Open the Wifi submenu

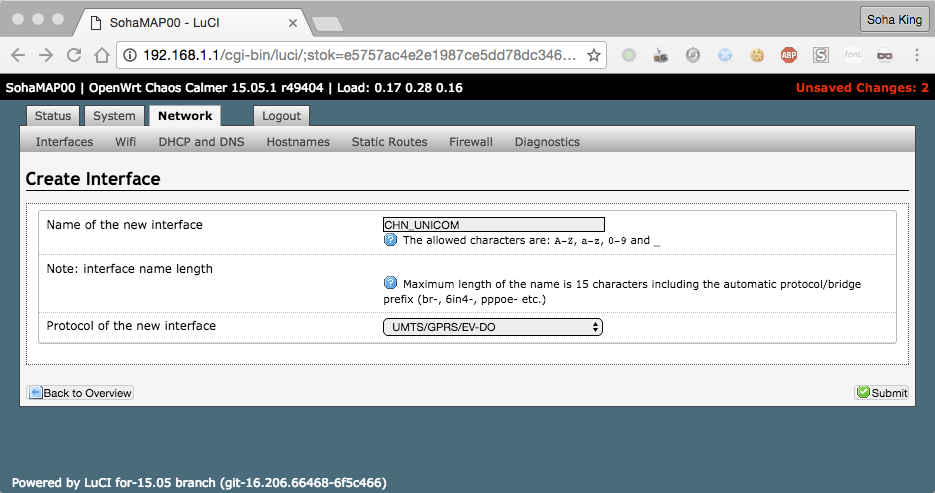click(x=125, y=142)
